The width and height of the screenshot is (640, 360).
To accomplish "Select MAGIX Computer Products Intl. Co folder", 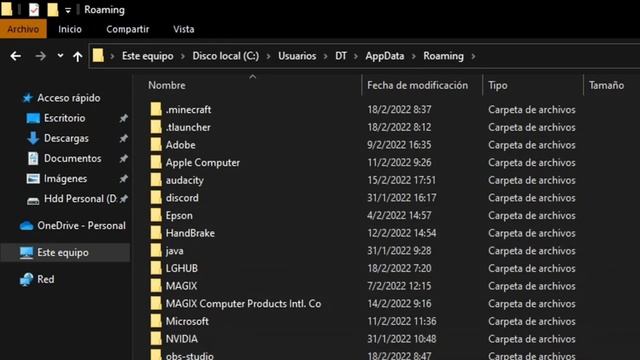I will [x=243, y=304].
